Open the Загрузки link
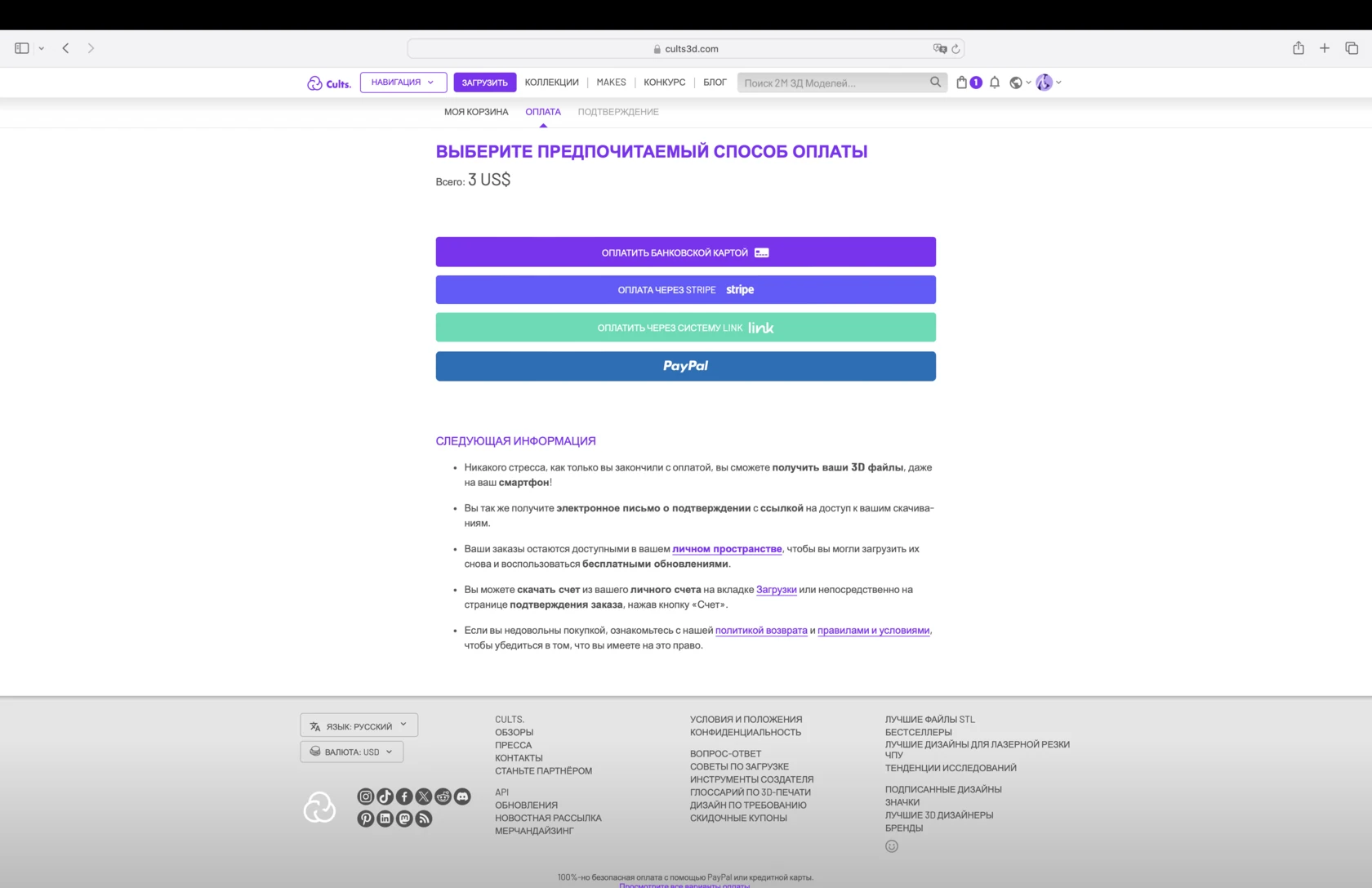 [x=777, y=589]
